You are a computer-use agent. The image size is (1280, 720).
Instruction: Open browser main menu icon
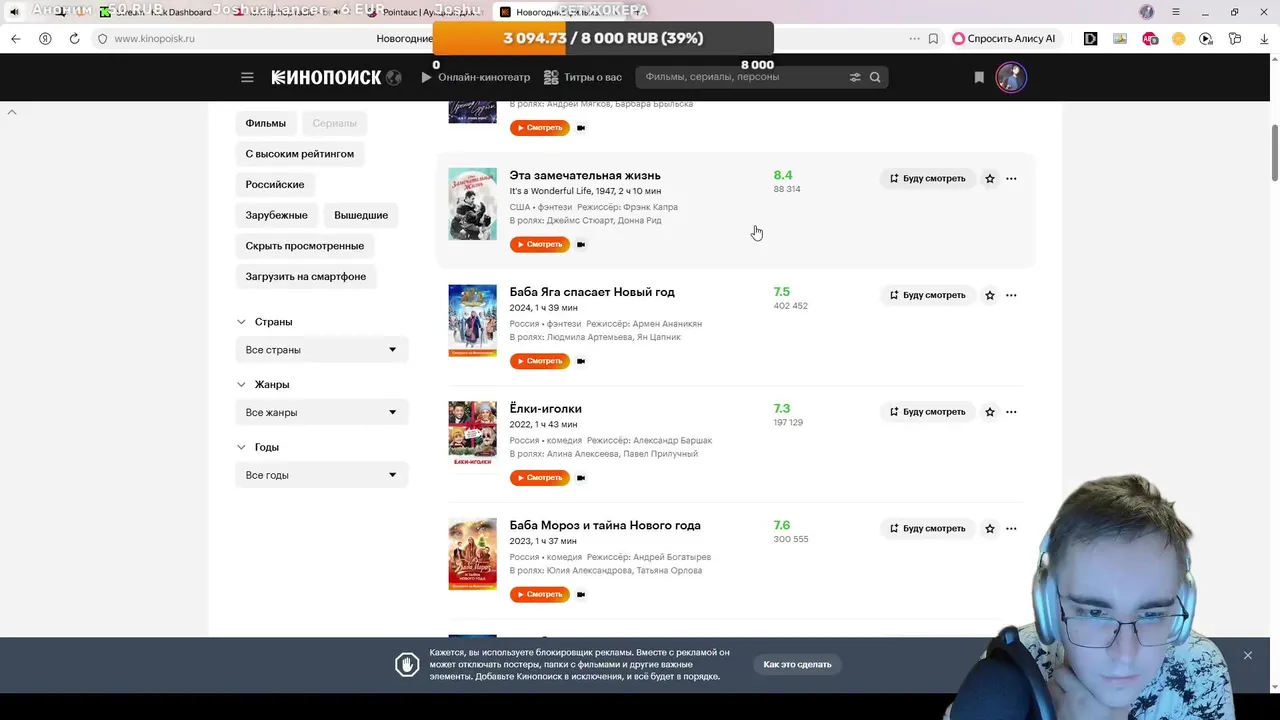[x=1176, y=12]
